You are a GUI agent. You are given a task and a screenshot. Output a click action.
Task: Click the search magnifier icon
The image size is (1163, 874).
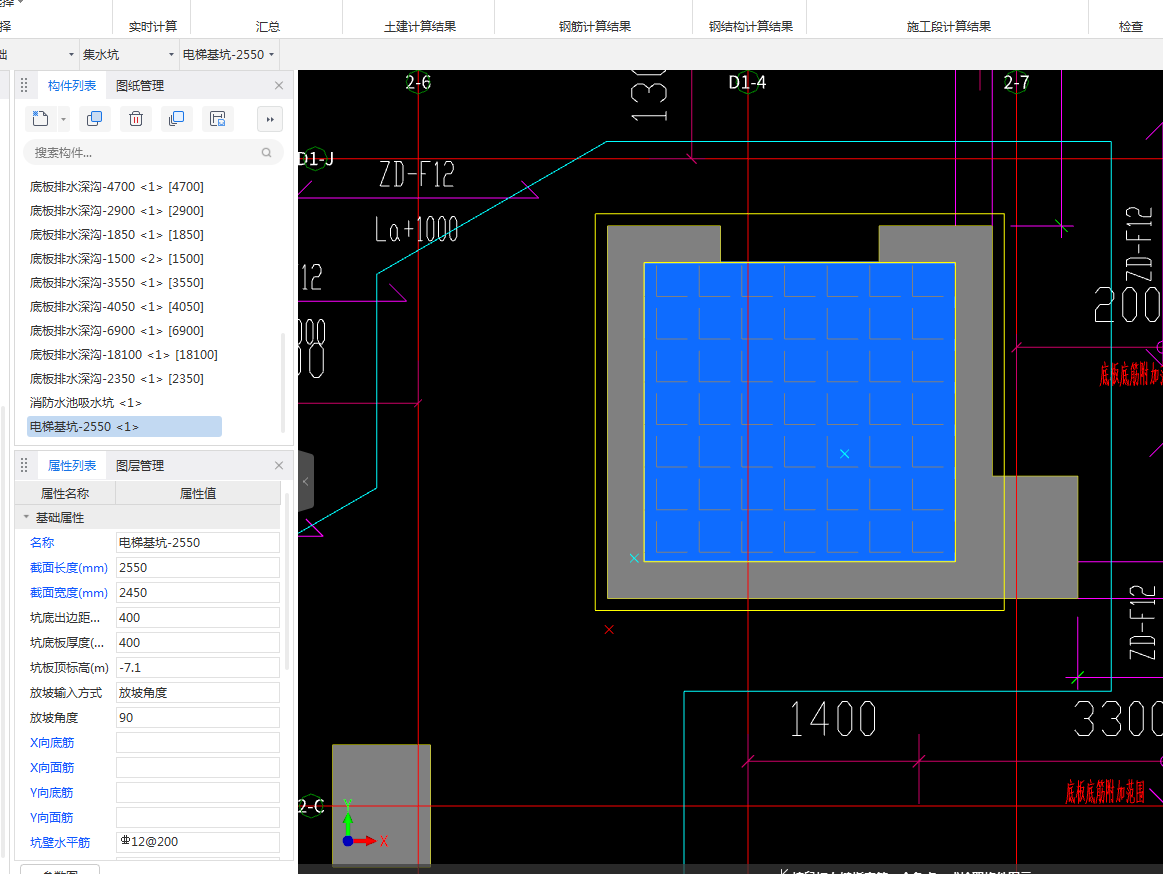[x=266, y=153]
